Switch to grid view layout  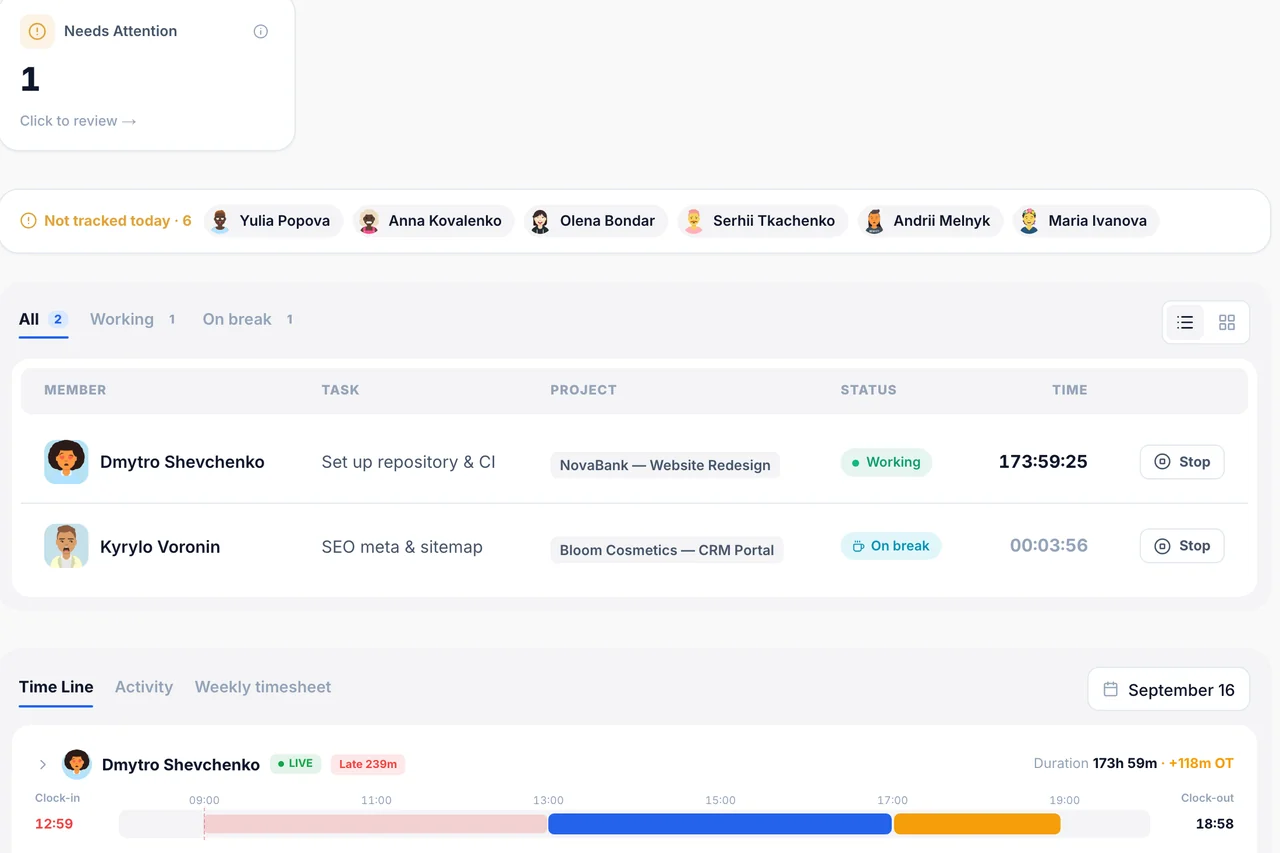(x=1227, y=322)
